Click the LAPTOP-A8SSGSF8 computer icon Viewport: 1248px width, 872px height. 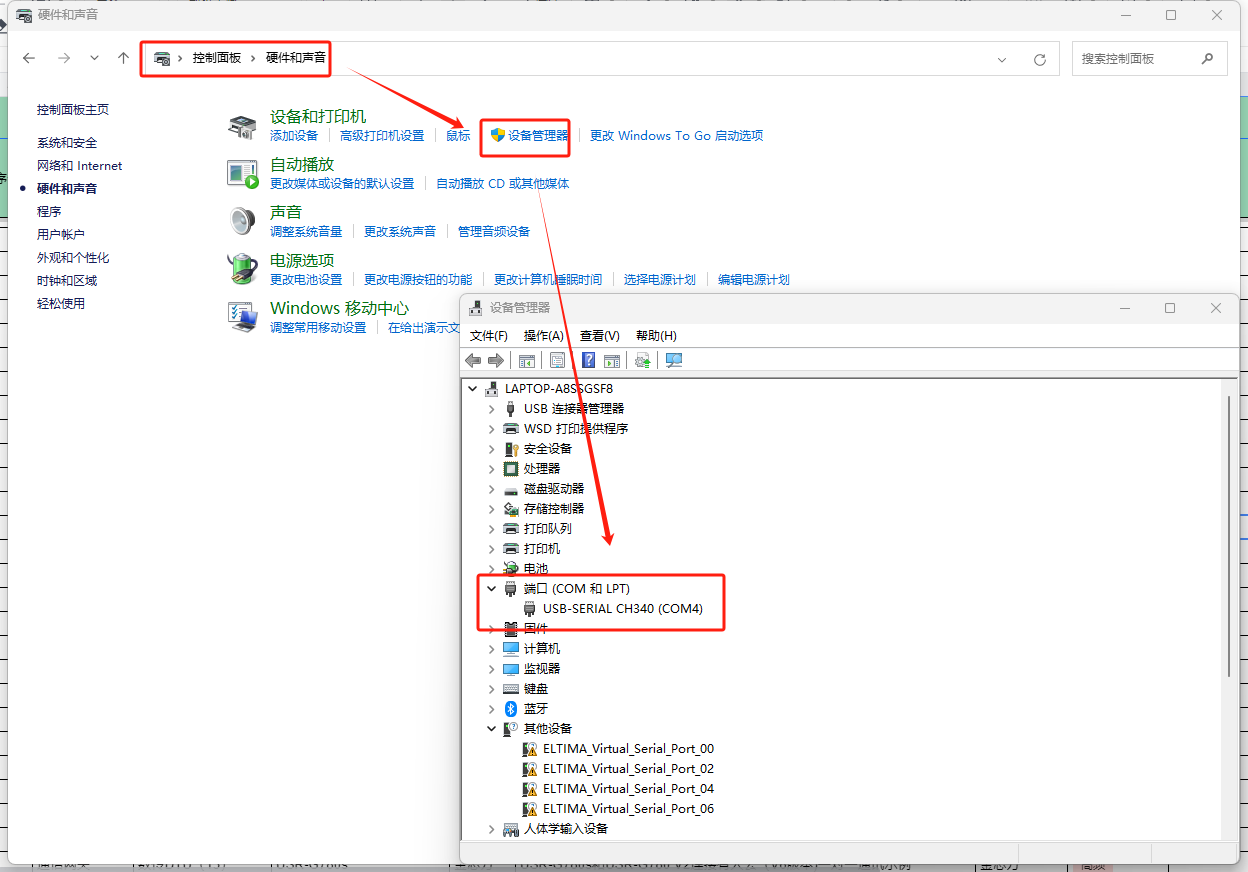coord(492,388)
